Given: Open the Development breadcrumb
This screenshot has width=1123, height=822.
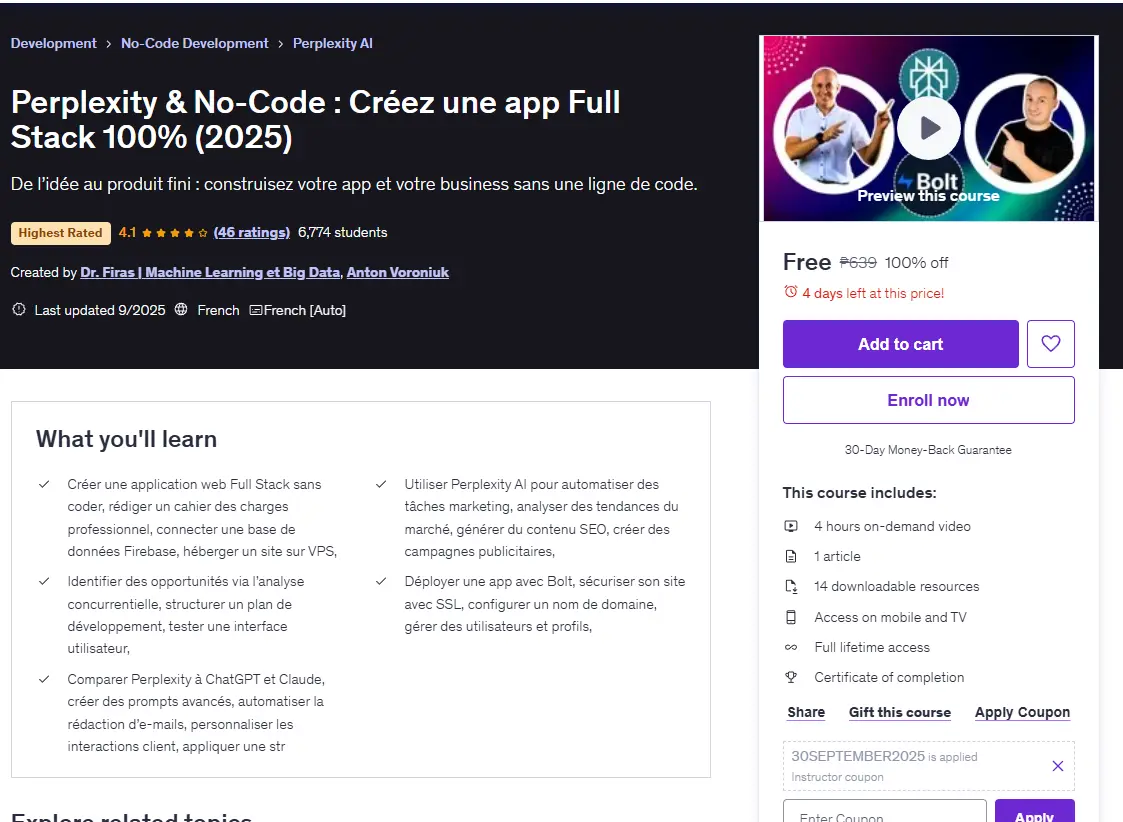Looking at the screenshot, I should (54, 43).
